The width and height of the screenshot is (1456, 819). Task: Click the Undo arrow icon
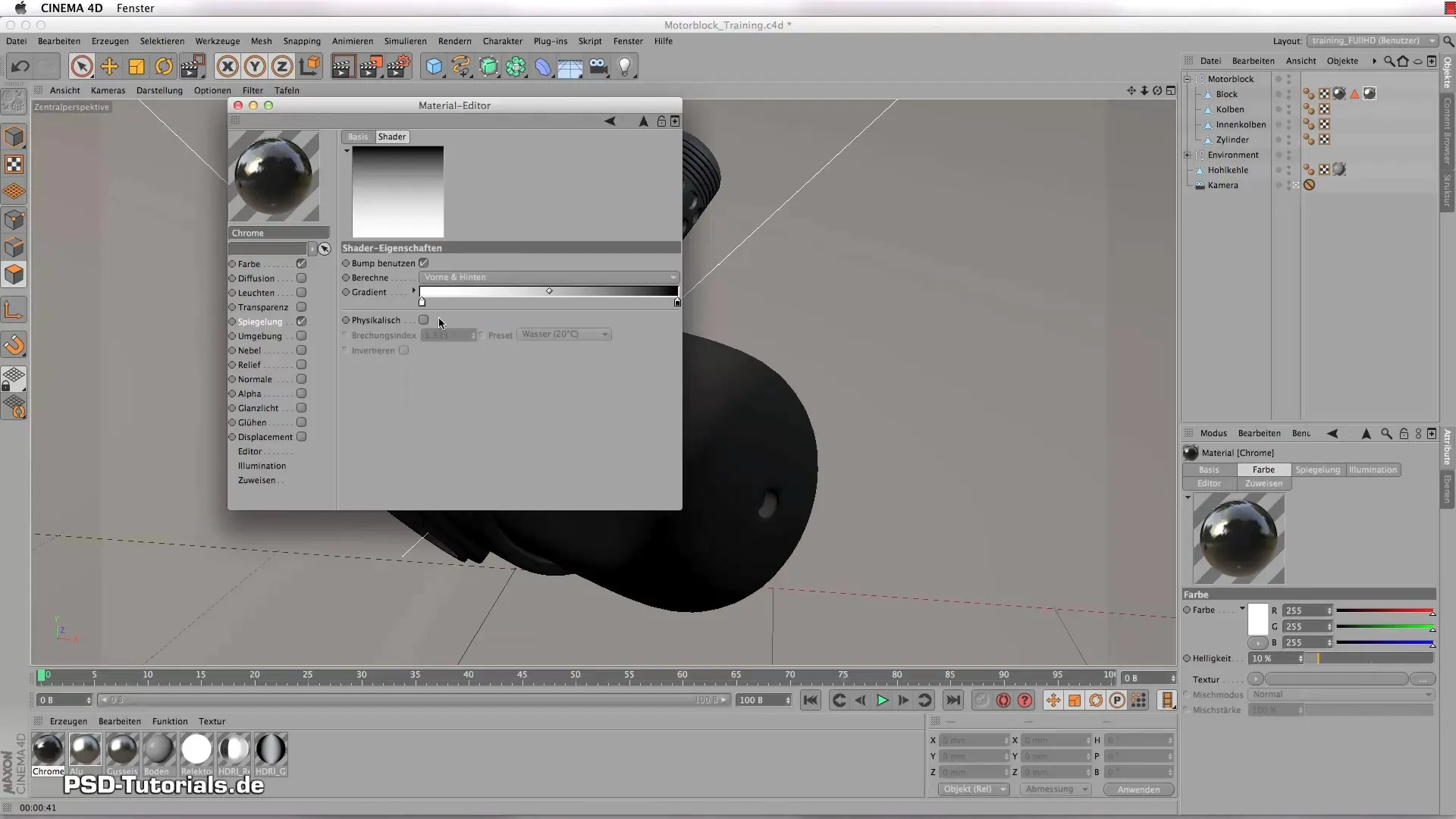tap(20, 67)
